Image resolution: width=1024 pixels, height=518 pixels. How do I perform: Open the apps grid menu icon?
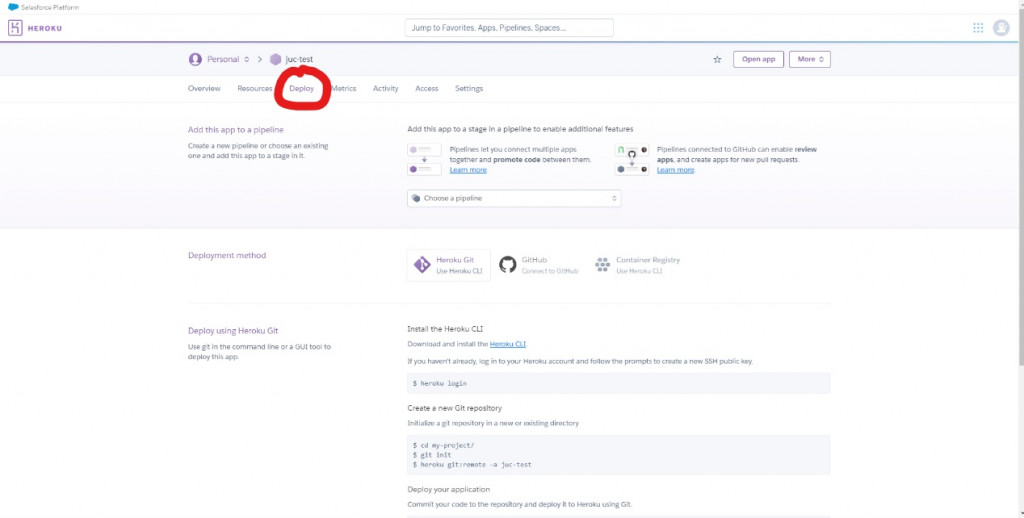978,27
